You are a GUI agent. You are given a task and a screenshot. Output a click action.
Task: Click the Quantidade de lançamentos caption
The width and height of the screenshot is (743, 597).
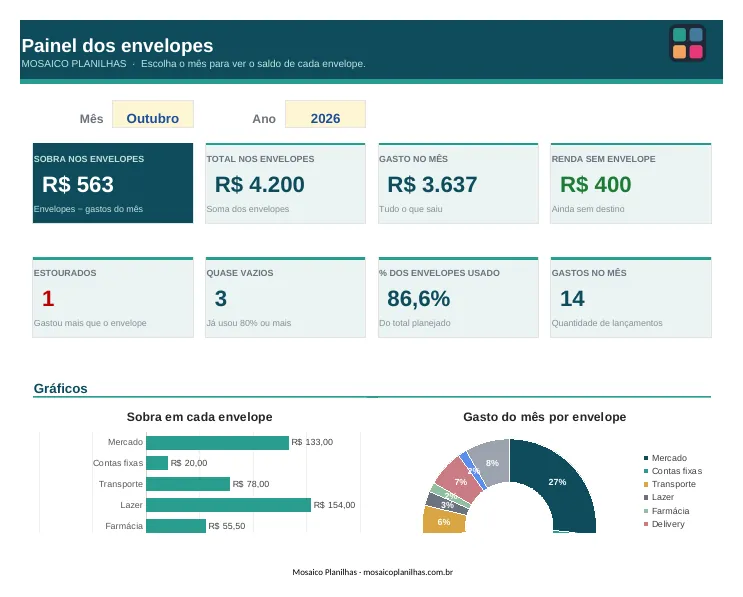607,323
